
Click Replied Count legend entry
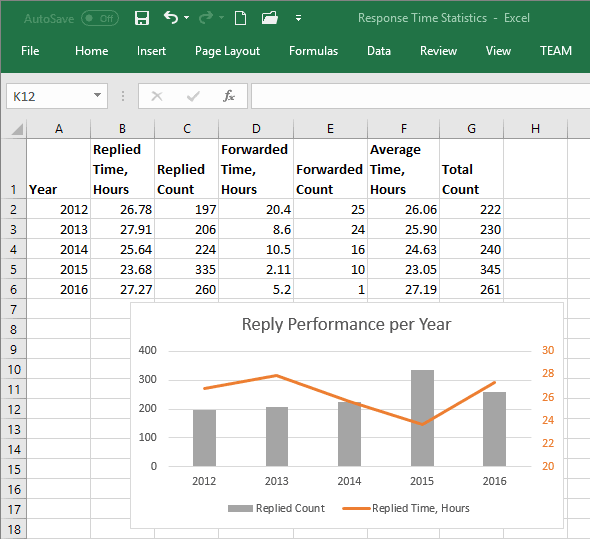tap(277, 508)
